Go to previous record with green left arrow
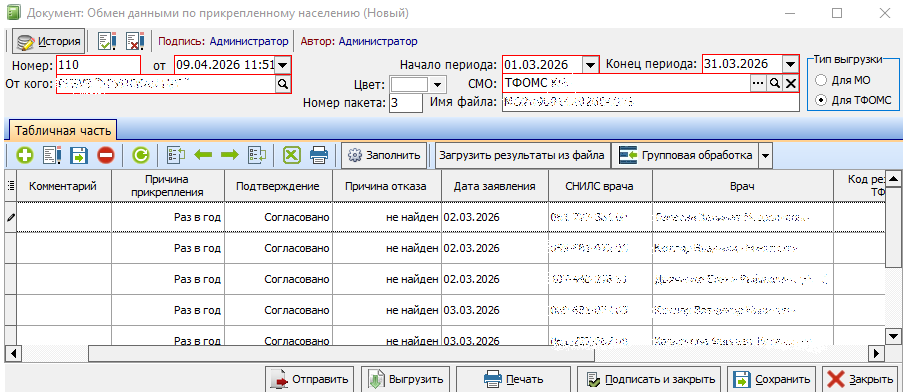This screenshot has height=392, width=904. 203,155
